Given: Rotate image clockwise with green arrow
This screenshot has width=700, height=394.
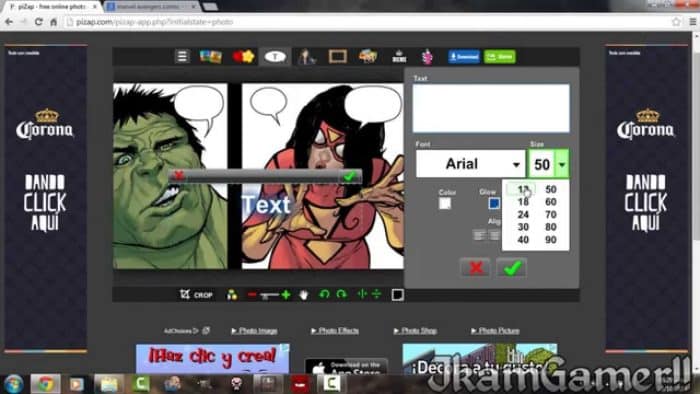Looking at the screenshot, I should [342, 294].
